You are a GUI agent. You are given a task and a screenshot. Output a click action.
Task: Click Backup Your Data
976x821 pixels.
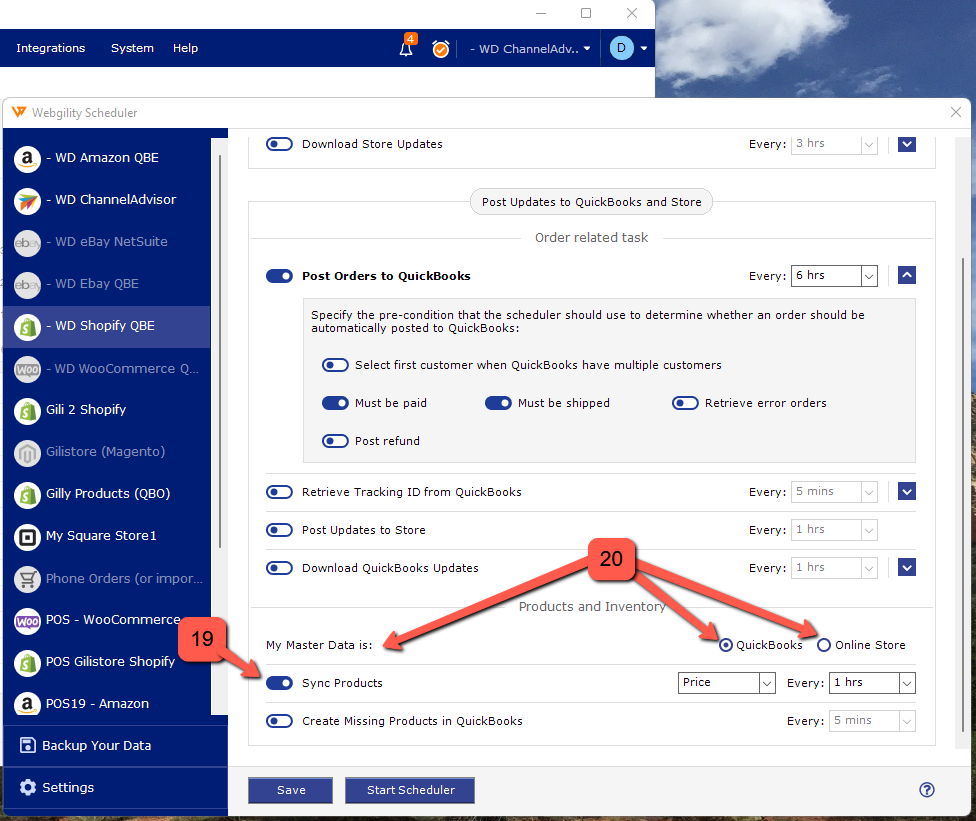(x=116, y=746)
